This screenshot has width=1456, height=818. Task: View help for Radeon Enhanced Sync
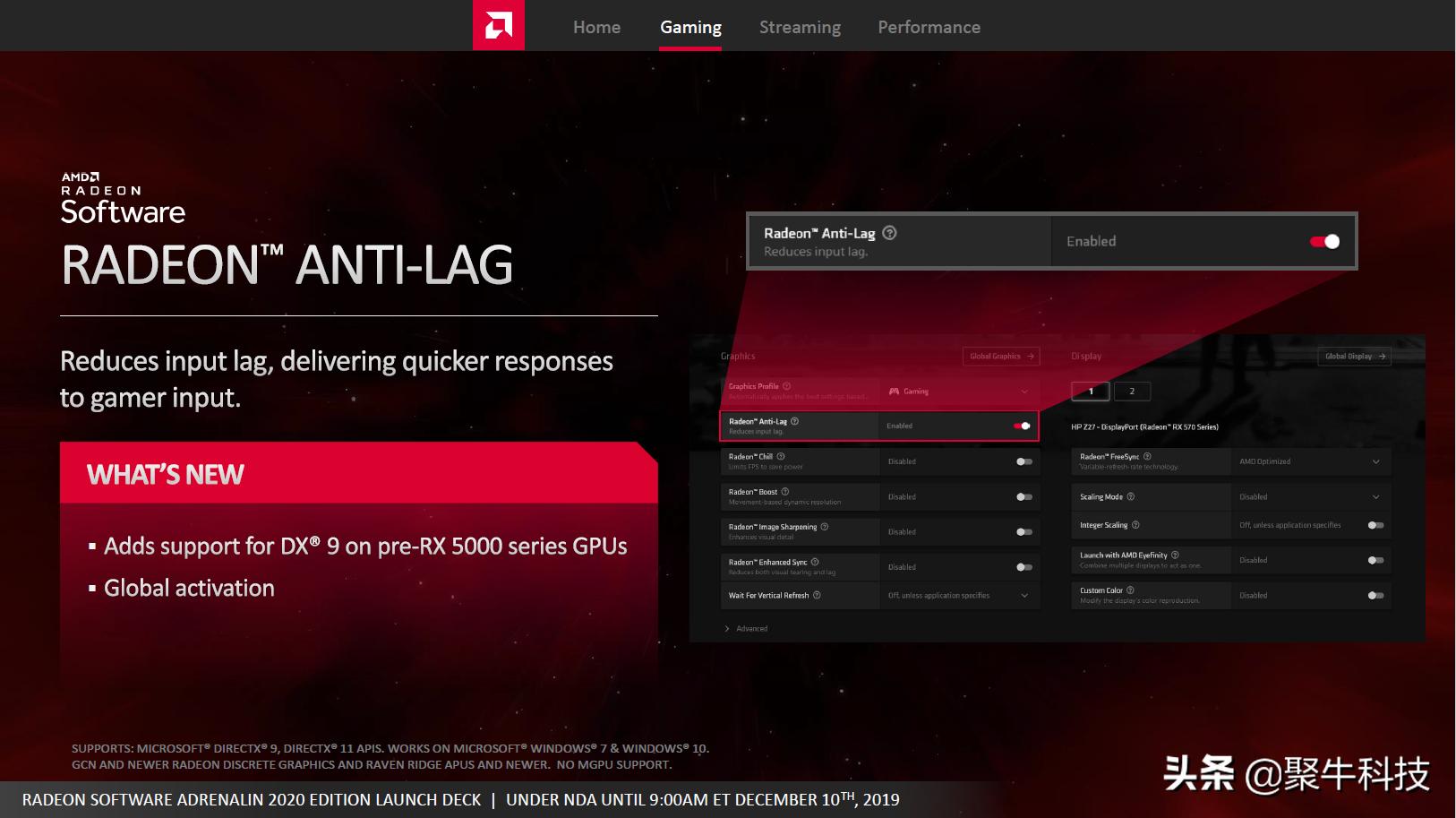click(815, 562)
